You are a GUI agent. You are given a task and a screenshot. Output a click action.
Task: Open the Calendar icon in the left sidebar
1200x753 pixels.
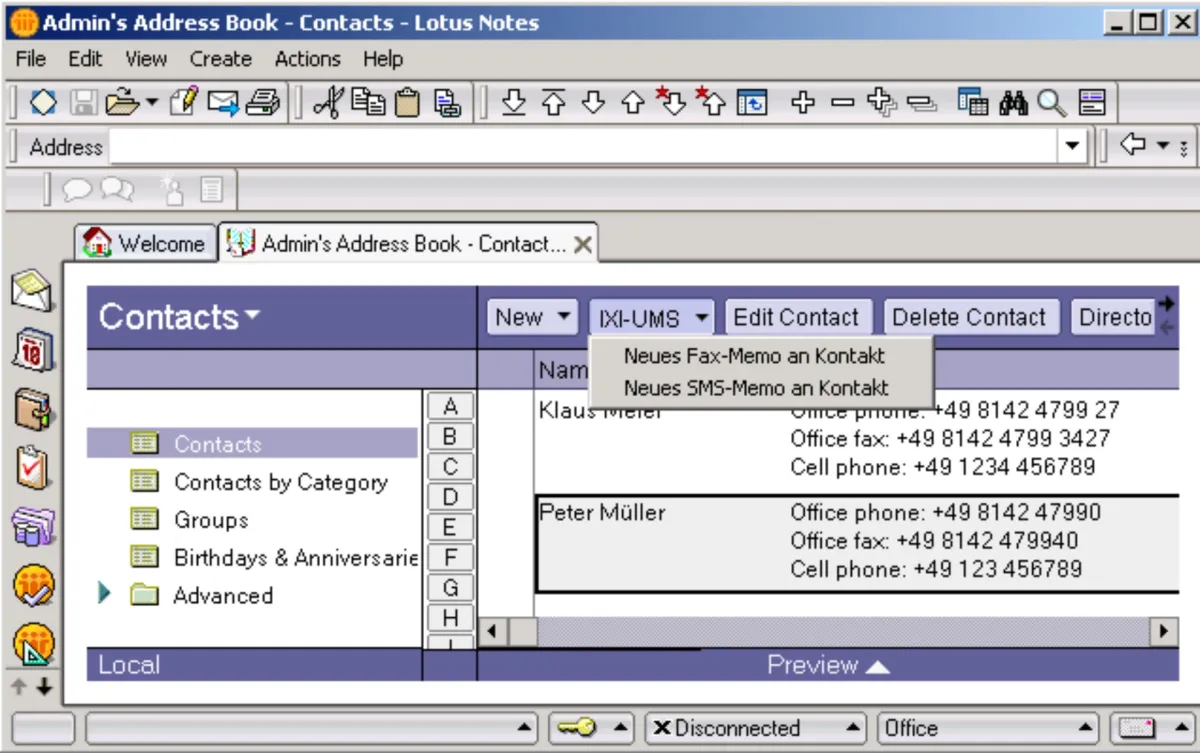[33, 345]
